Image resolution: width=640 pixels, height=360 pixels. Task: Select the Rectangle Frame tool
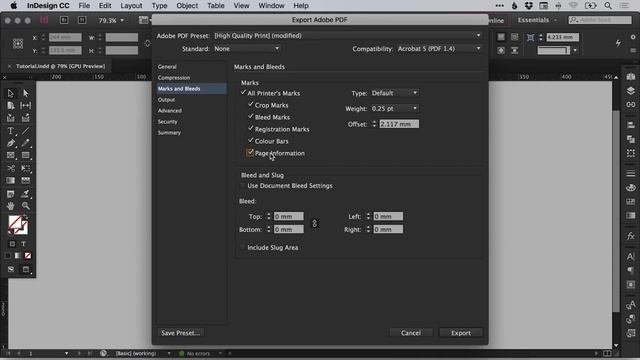tap(11, 156)
